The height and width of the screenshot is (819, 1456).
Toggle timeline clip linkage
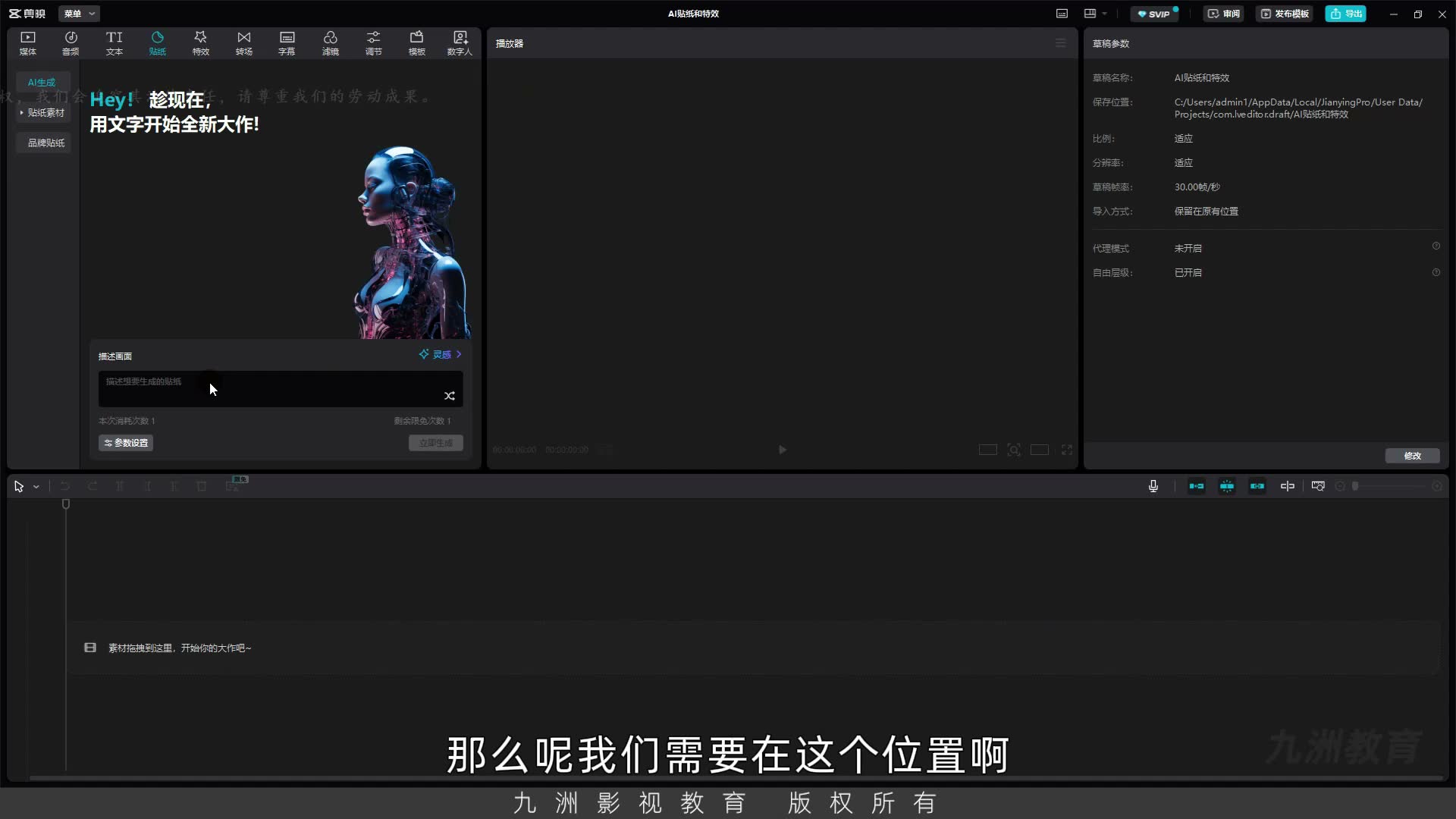click(1257, 486)
